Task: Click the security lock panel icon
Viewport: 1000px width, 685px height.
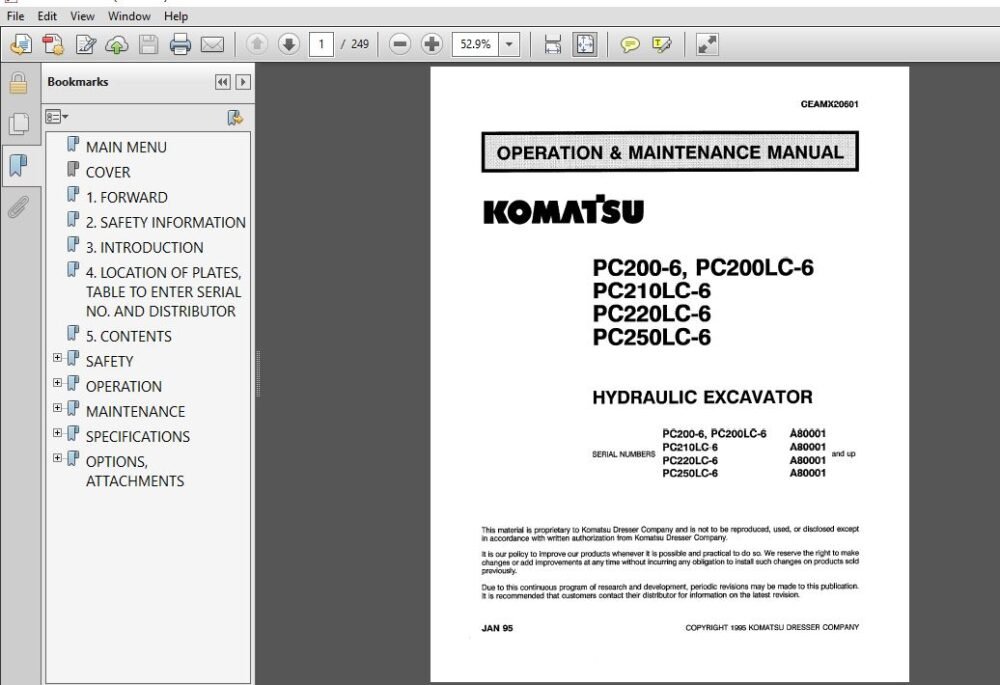Action: (x=18, y=83)
